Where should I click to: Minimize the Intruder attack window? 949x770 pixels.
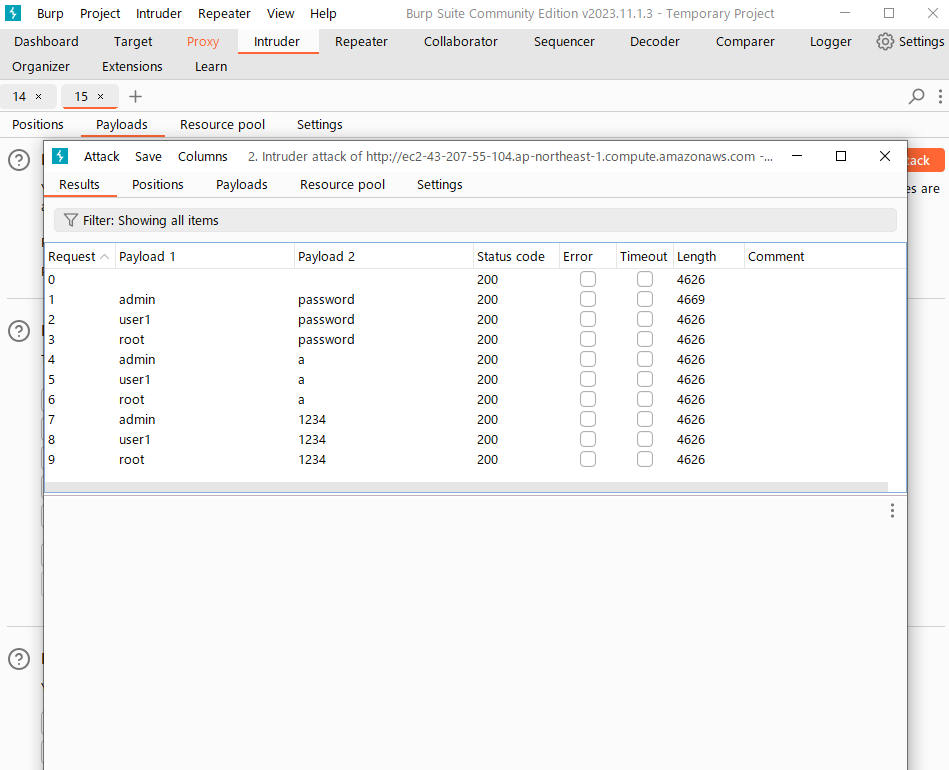click(x=797, y=156)
